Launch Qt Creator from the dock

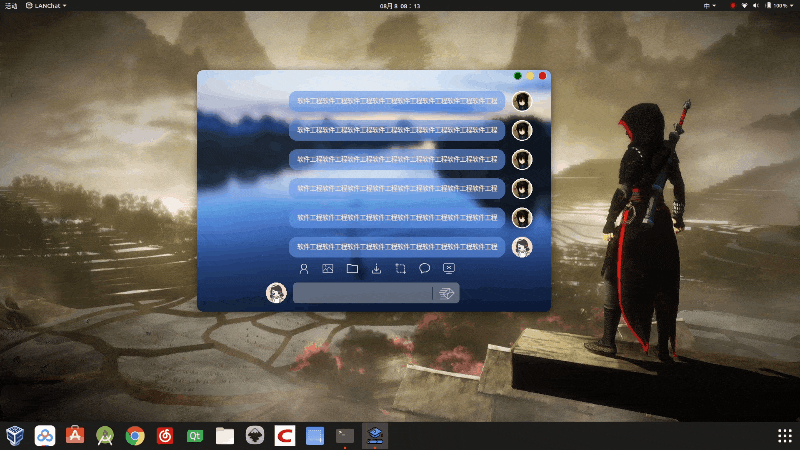click(x=195, y=436)
